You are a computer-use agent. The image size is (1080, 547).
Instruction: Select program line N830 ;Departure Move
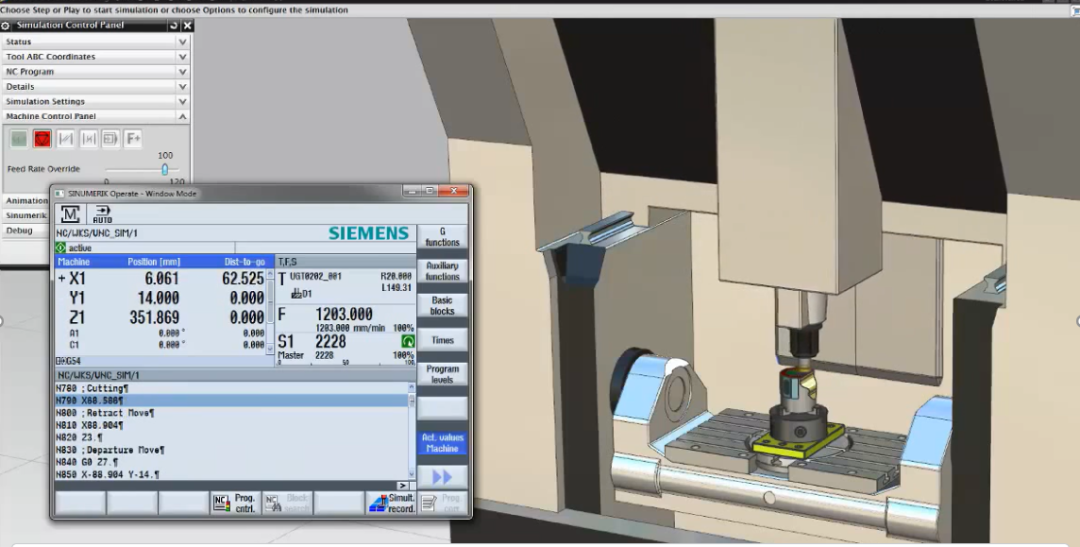click(x=231, y=450)
